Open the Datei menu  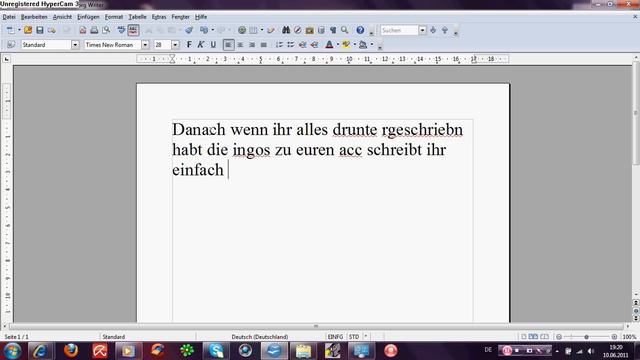point(9,17)
